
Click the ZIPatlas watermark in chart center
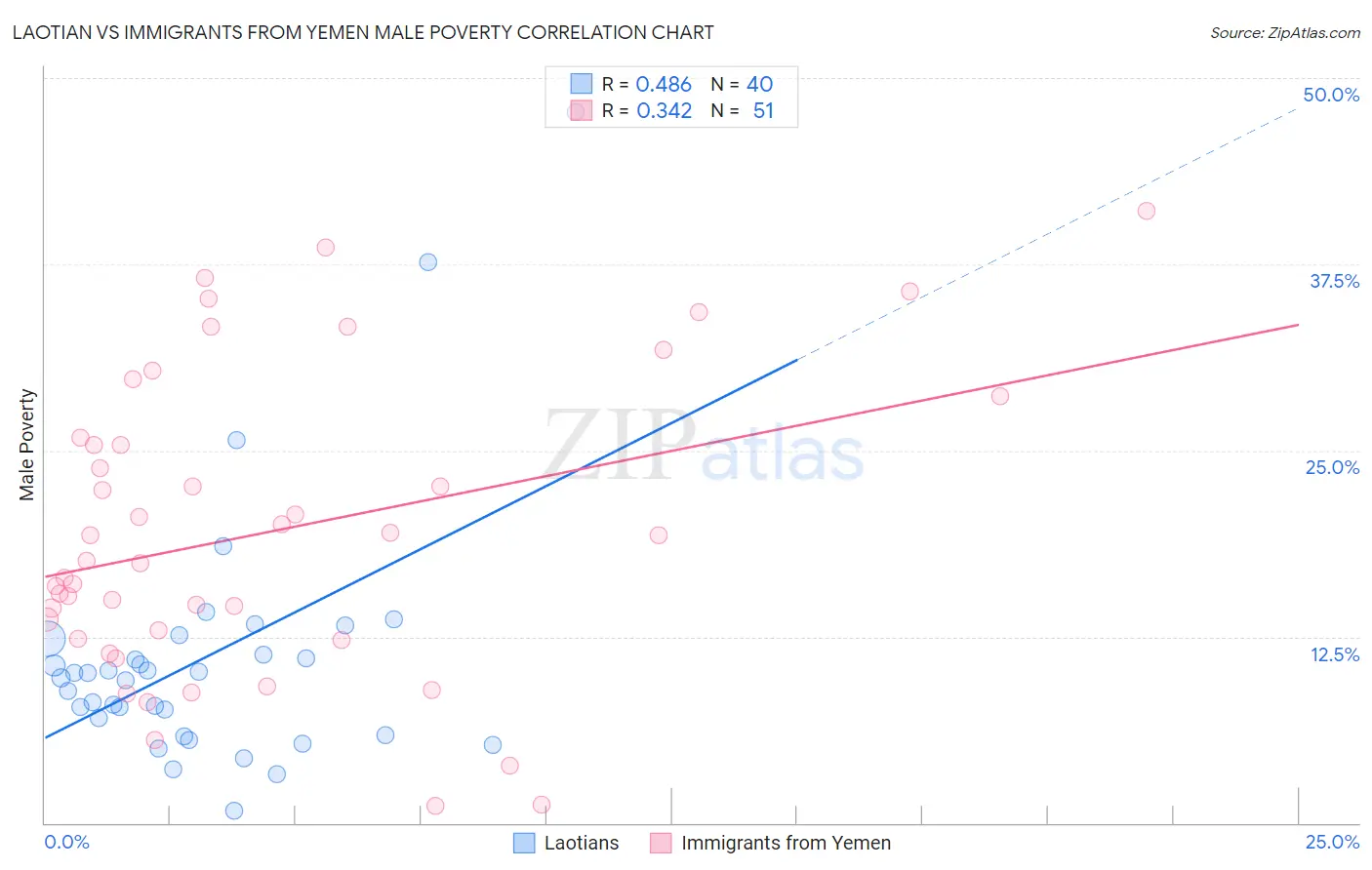(703, 445)
